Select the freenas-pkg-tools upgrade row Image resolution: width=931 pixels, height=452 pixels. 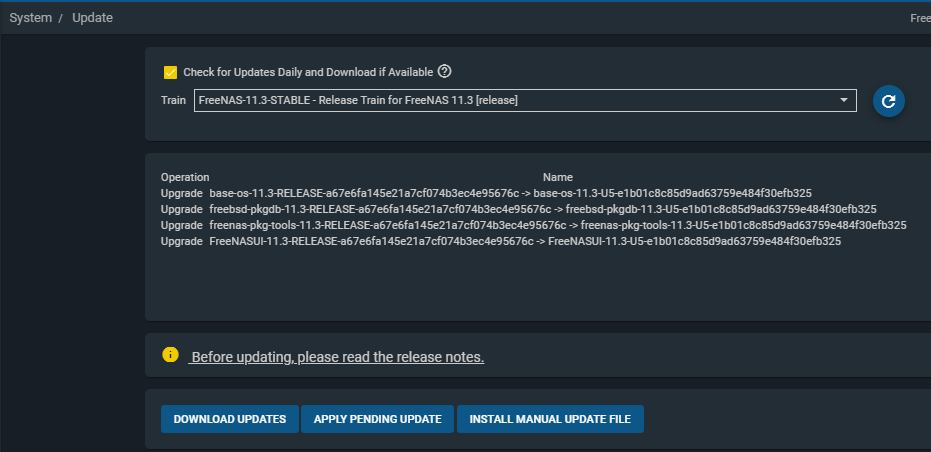(x=533, y=225)
